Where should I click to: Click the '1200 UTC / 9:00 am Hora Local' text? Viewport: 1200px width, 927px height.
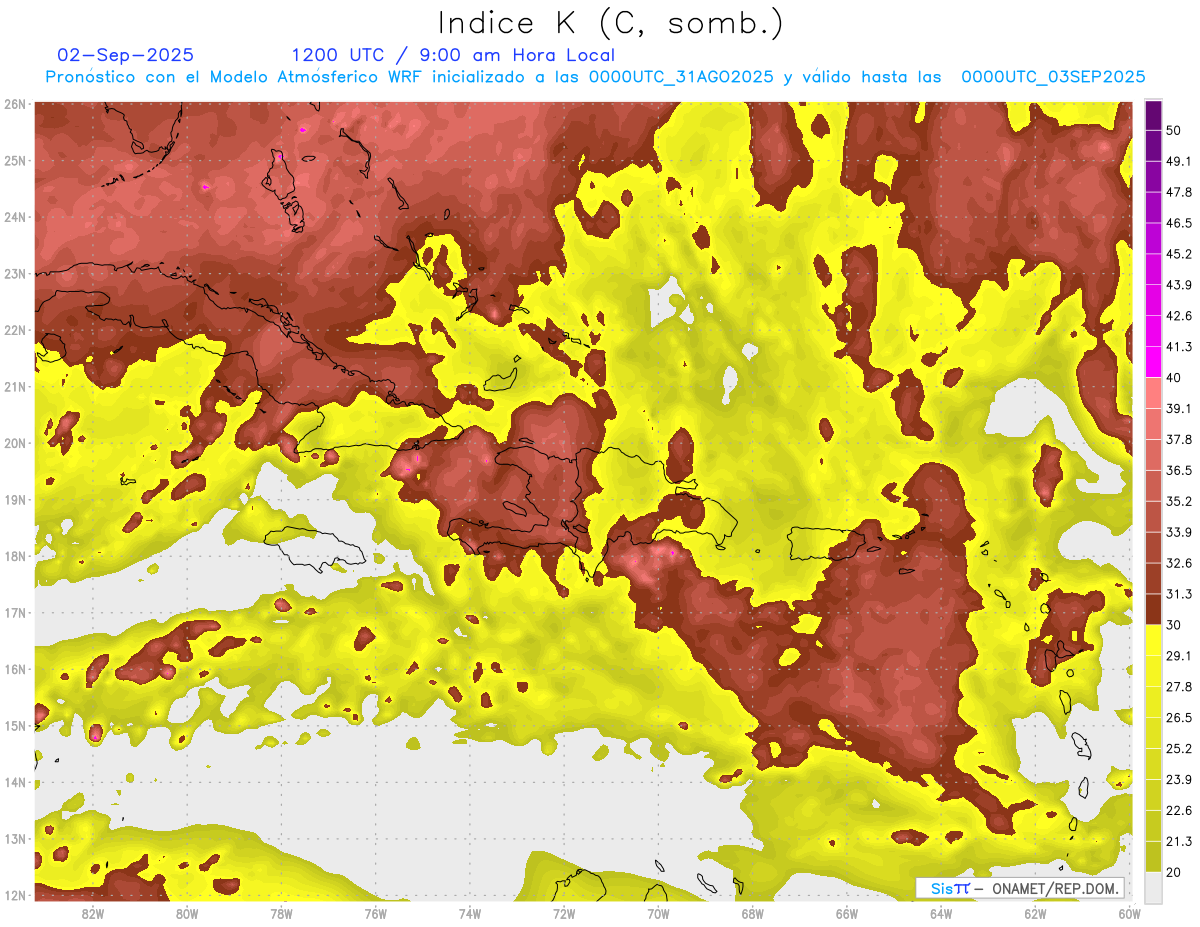pos(453,55)
